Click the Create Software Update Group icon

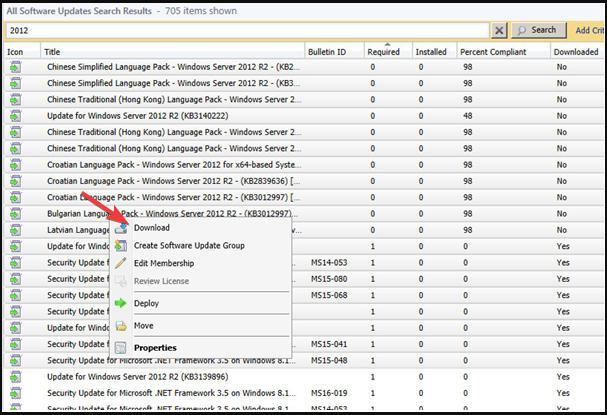point(121,245)
